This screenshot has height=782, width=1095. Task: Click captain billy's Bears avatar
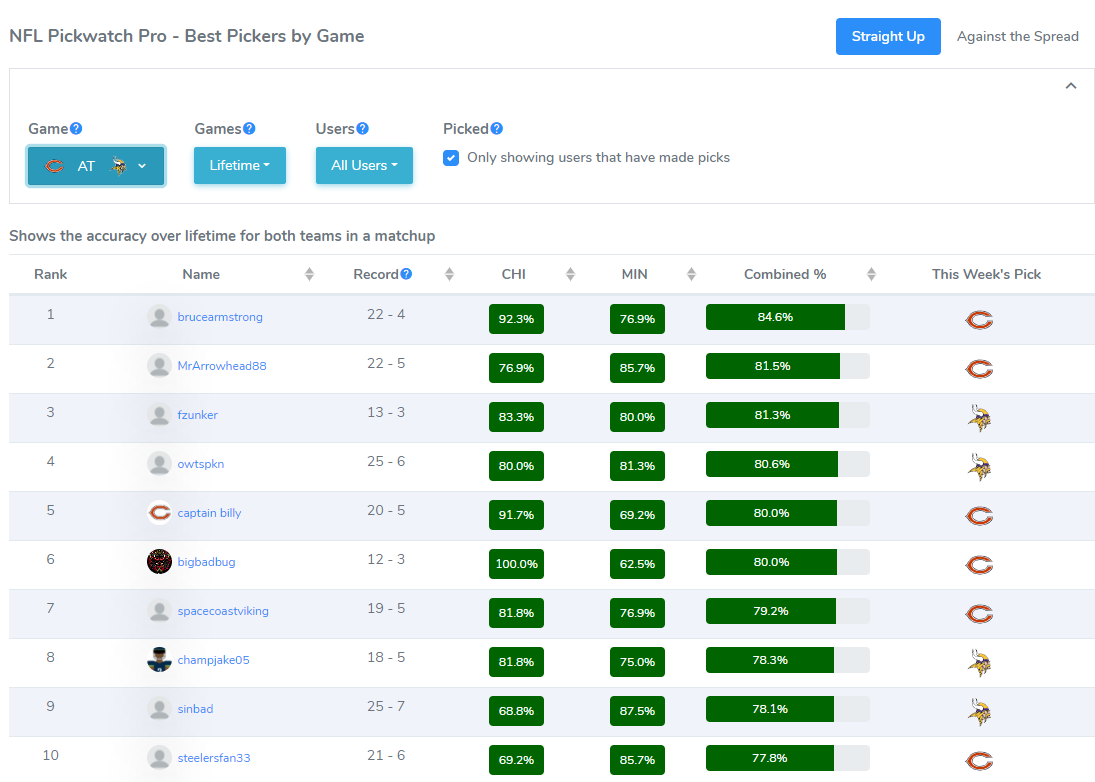click(159, 512)
